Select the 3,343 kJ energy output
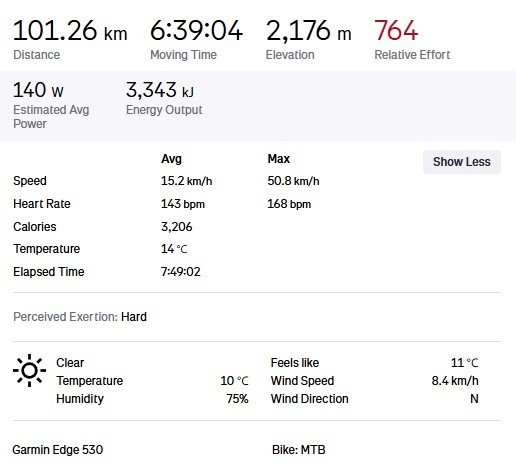The height and width of the screenshot is (476, 516). [160, 90]
